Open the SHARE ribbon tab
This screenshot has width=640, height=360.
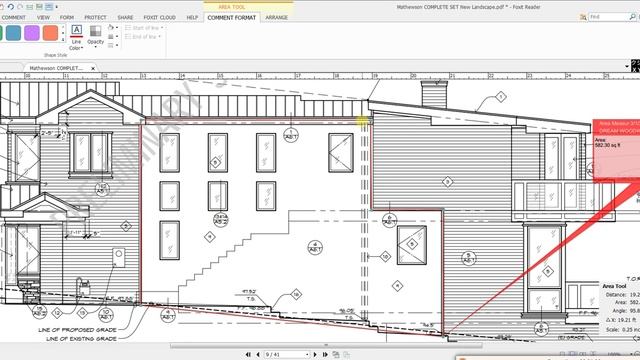pyautogui.click(x=125, y=18)
